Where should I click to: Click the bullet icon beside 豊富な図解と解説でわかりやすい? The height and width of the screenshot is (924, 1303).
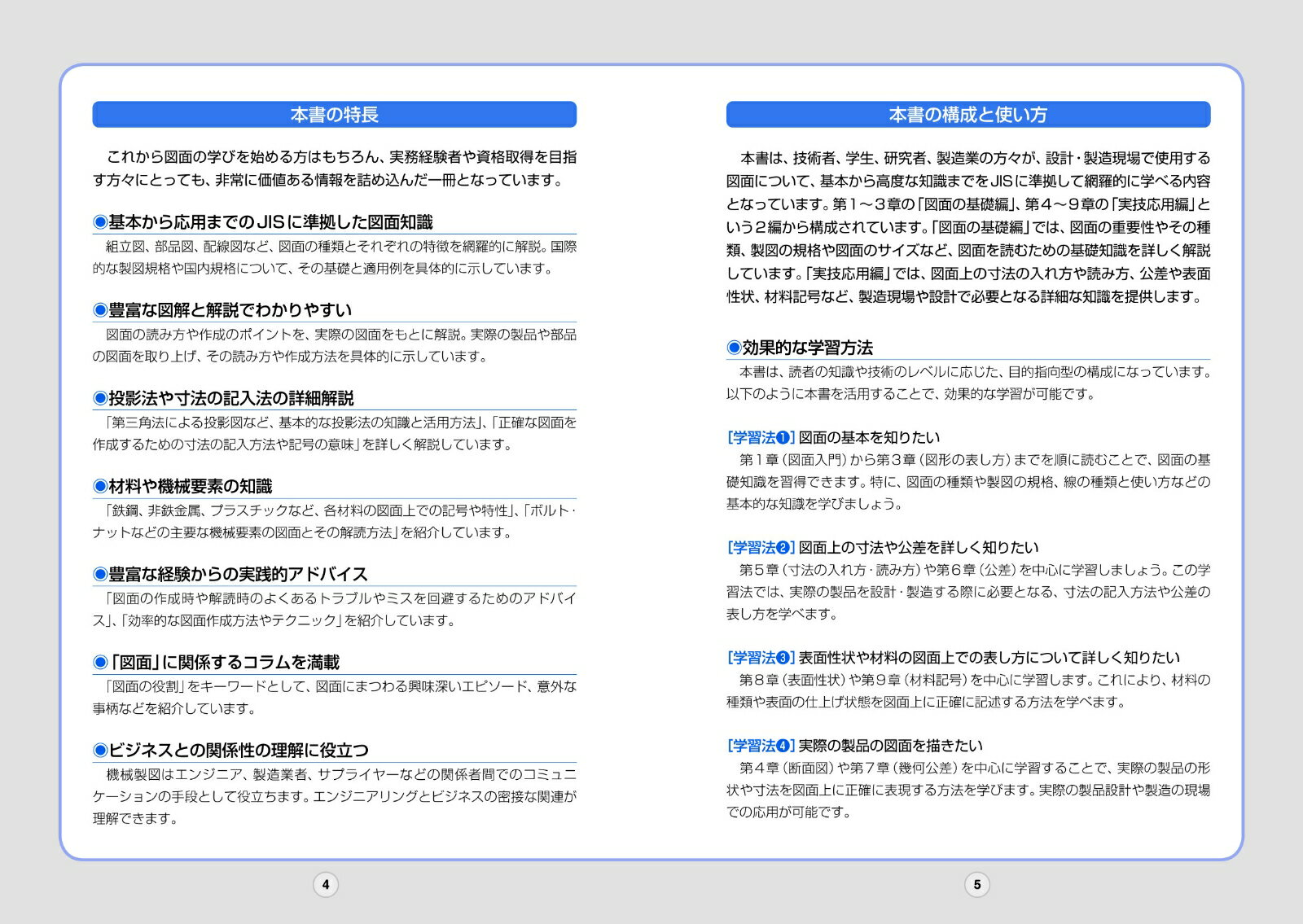(100, 310)
